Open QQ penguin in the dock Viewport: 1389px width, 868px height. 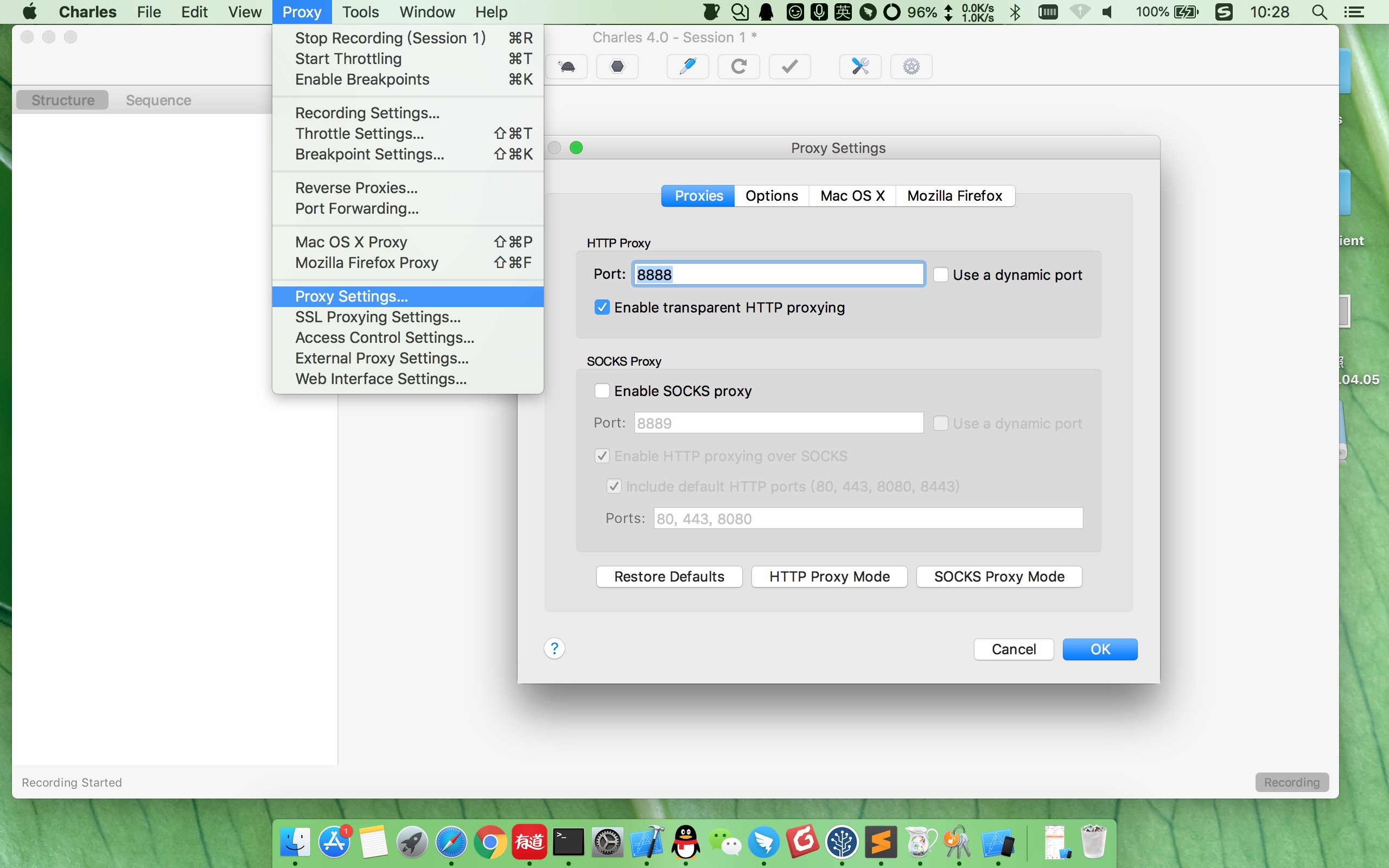click(x=686, y=842)
